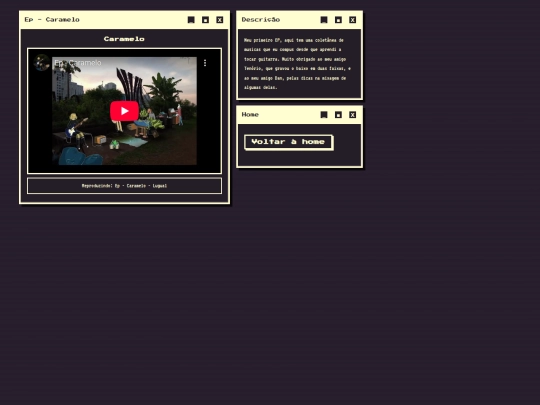Maximize the Ep - Caramelo window

tap(205, 20)
